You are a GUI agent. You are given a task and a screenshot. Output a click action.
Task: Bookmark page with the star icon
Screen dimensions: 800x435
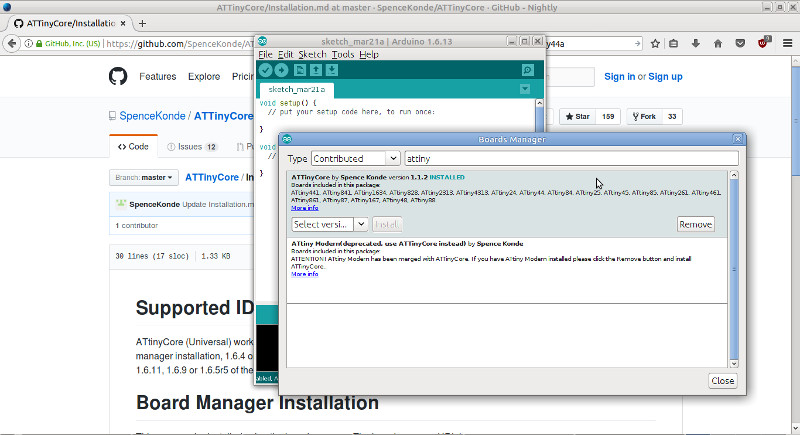655,44
